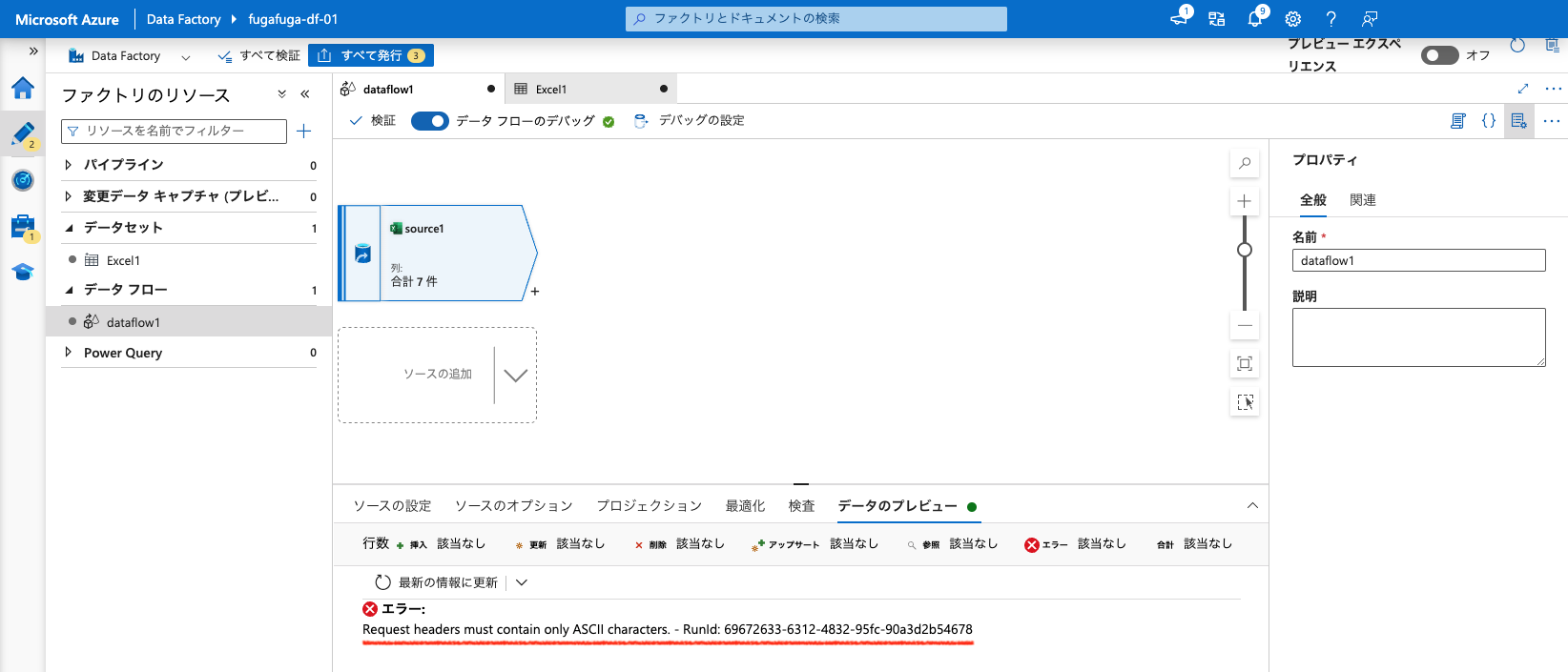Collapse the データセット tree node
The height and width of the screenshot is (672, 1568).
click(69, 228)
